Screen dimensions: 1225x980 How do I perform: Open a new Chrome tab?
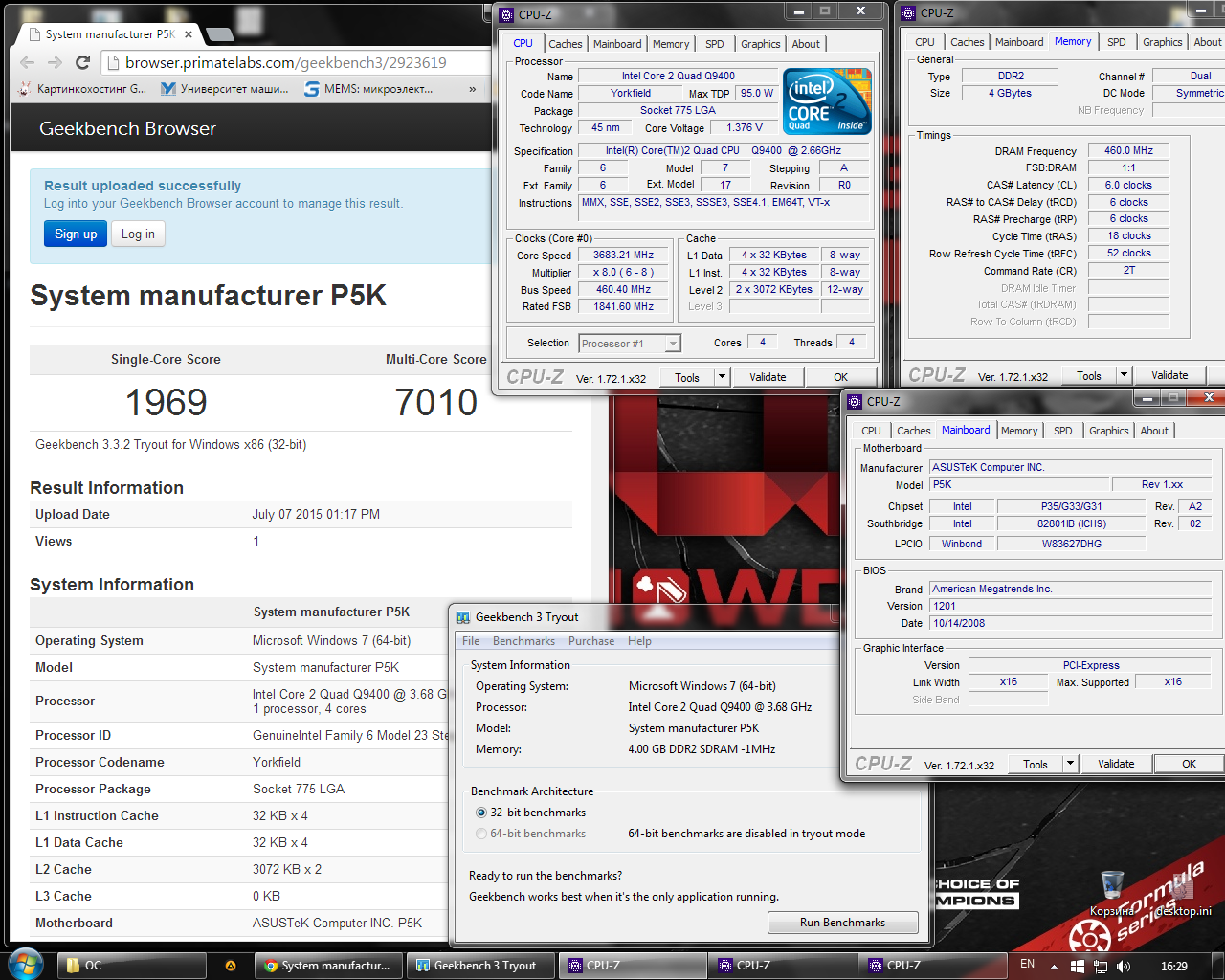tap(220, 34)
